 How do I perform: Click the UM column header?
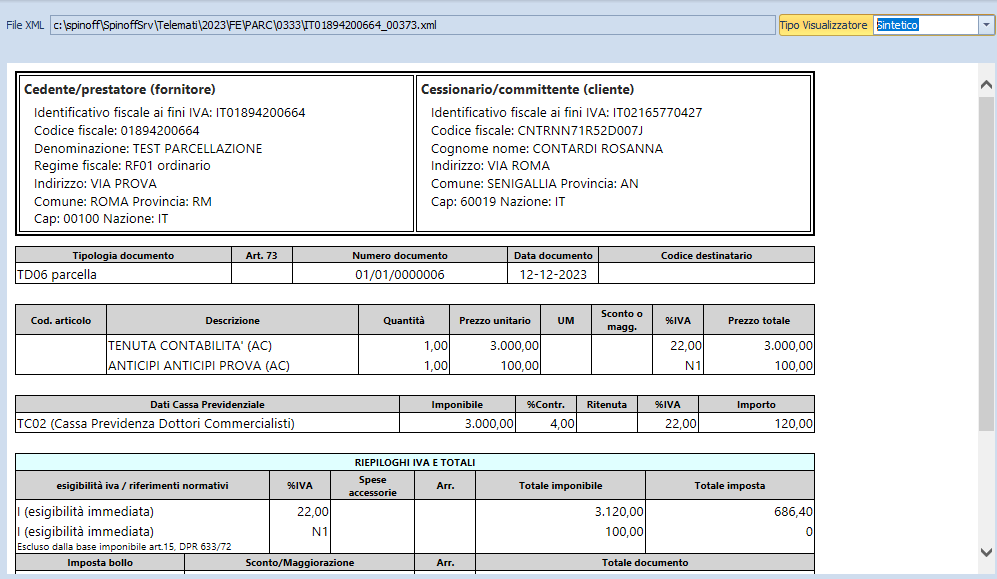click(x=566, y=320)
